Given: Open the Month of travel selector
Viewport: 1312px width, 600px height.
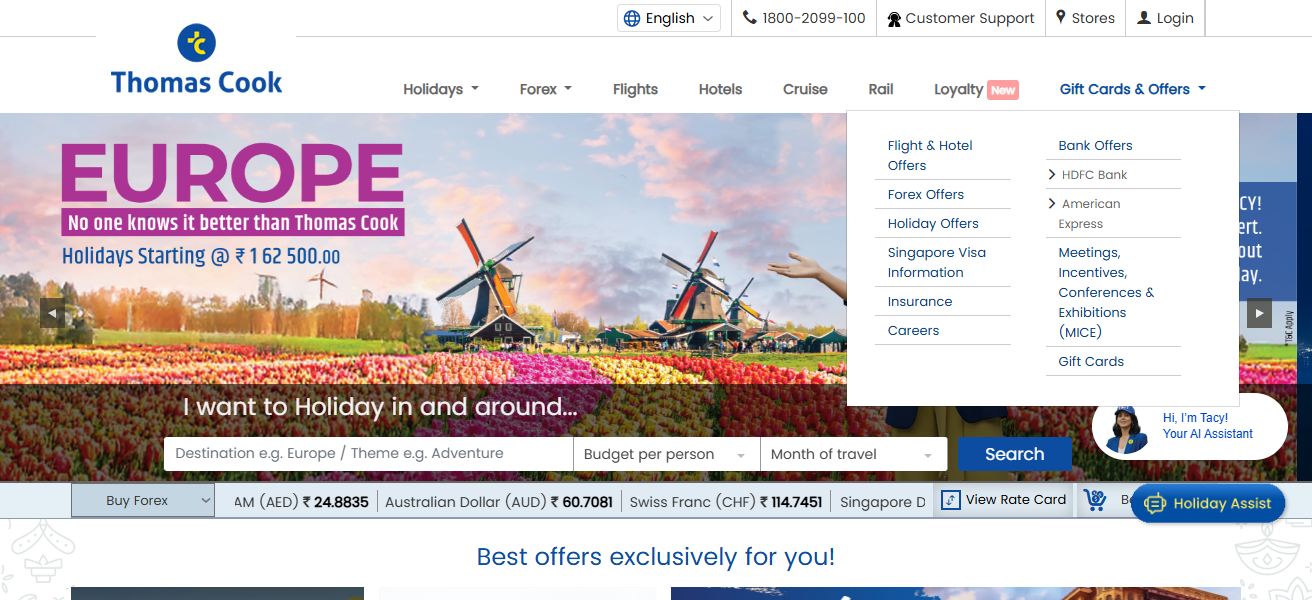Looking at the screenshot, I should pyautogui.click(x=853, y=453).
